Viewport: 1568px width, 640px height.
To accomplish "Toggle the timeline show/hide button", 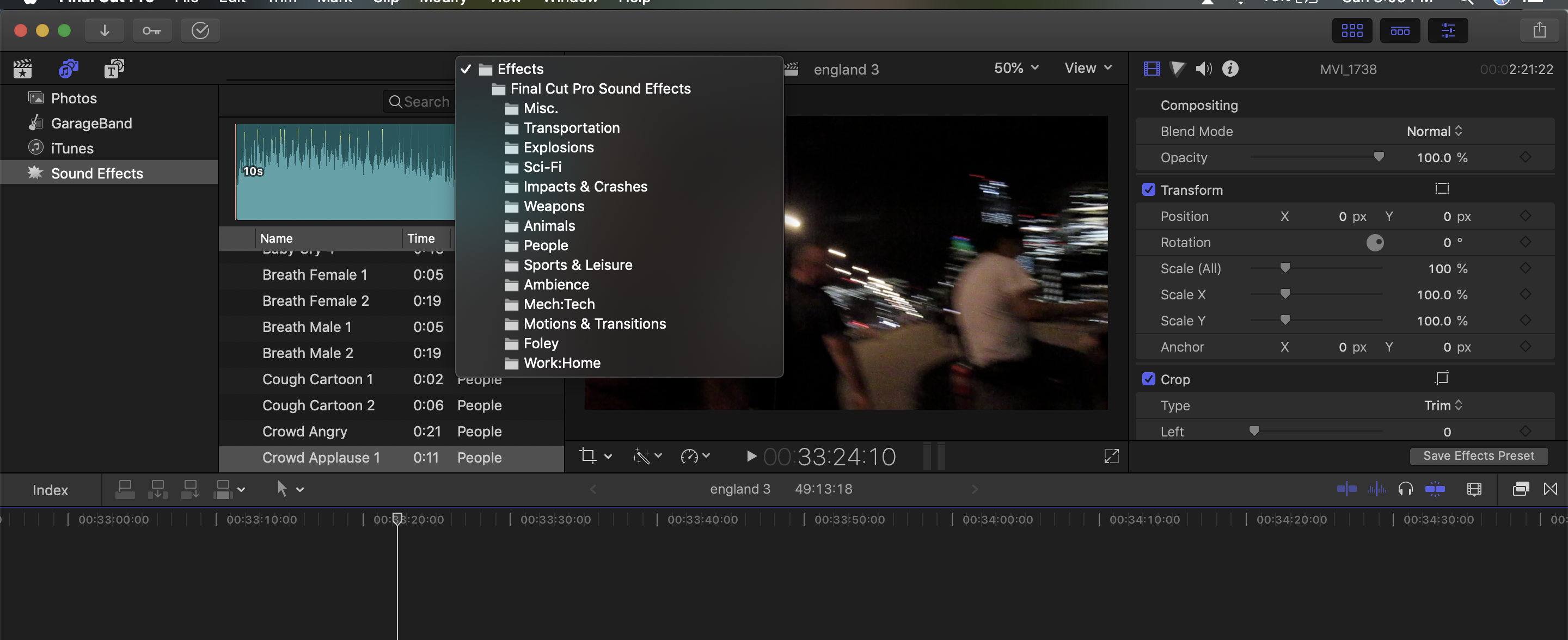I will [x=1399, y=30].
